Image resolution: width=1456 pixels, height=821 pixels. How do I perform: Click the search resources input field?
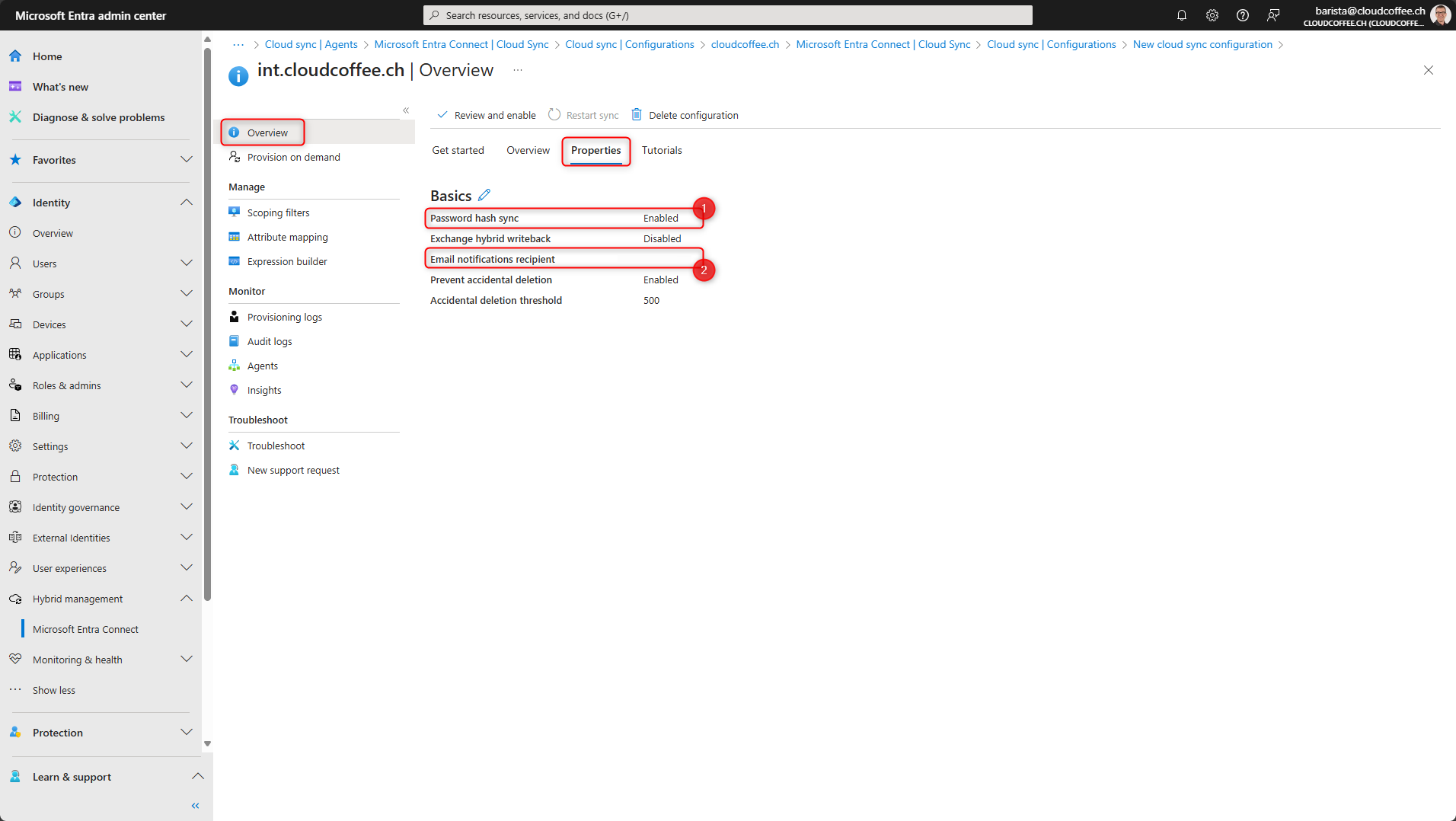tap(727, 15)
